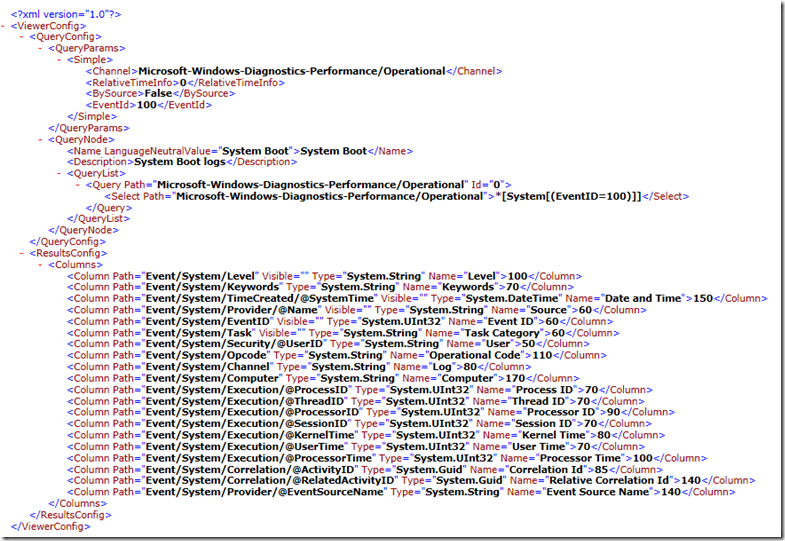Click the closing Query tag
This screenshot has width=785, height=541.
coord(109,208)
